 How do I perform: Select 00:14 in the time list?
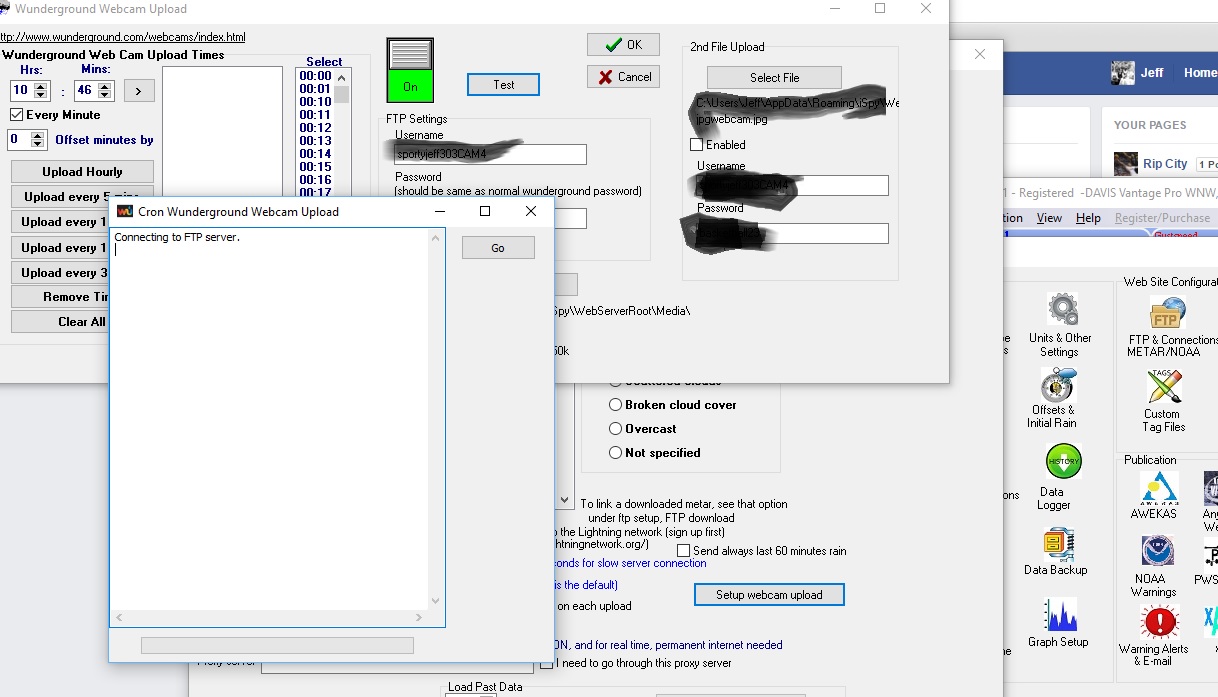(315, 154)
